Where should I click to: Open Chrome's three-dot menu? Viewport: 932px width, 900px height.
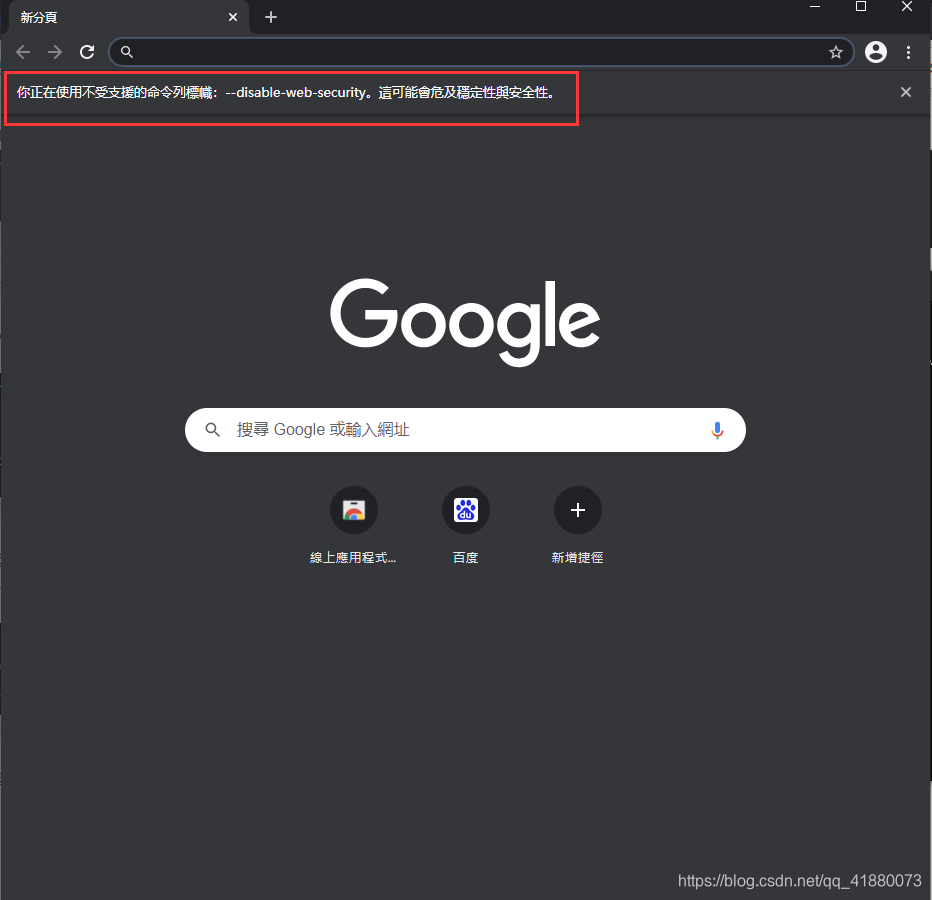click(908, 52)
